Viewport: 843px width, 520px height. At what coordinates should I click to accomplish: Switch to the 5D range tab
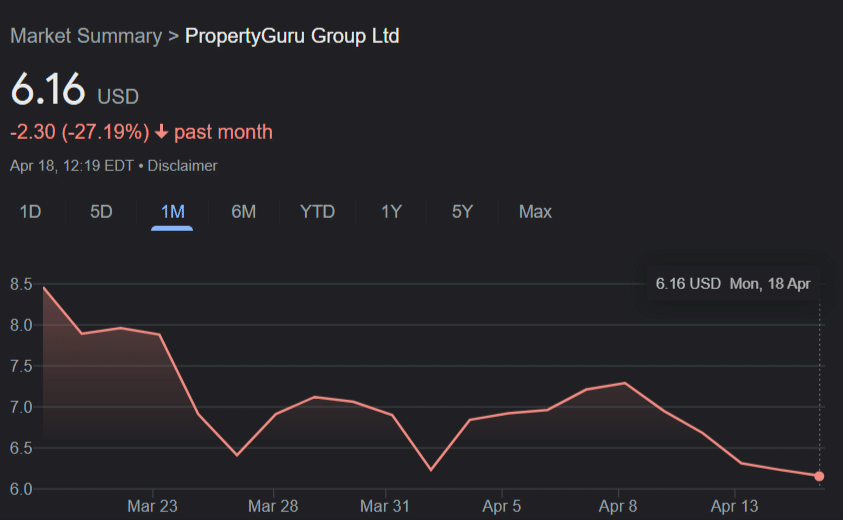[x=101, y=212]
